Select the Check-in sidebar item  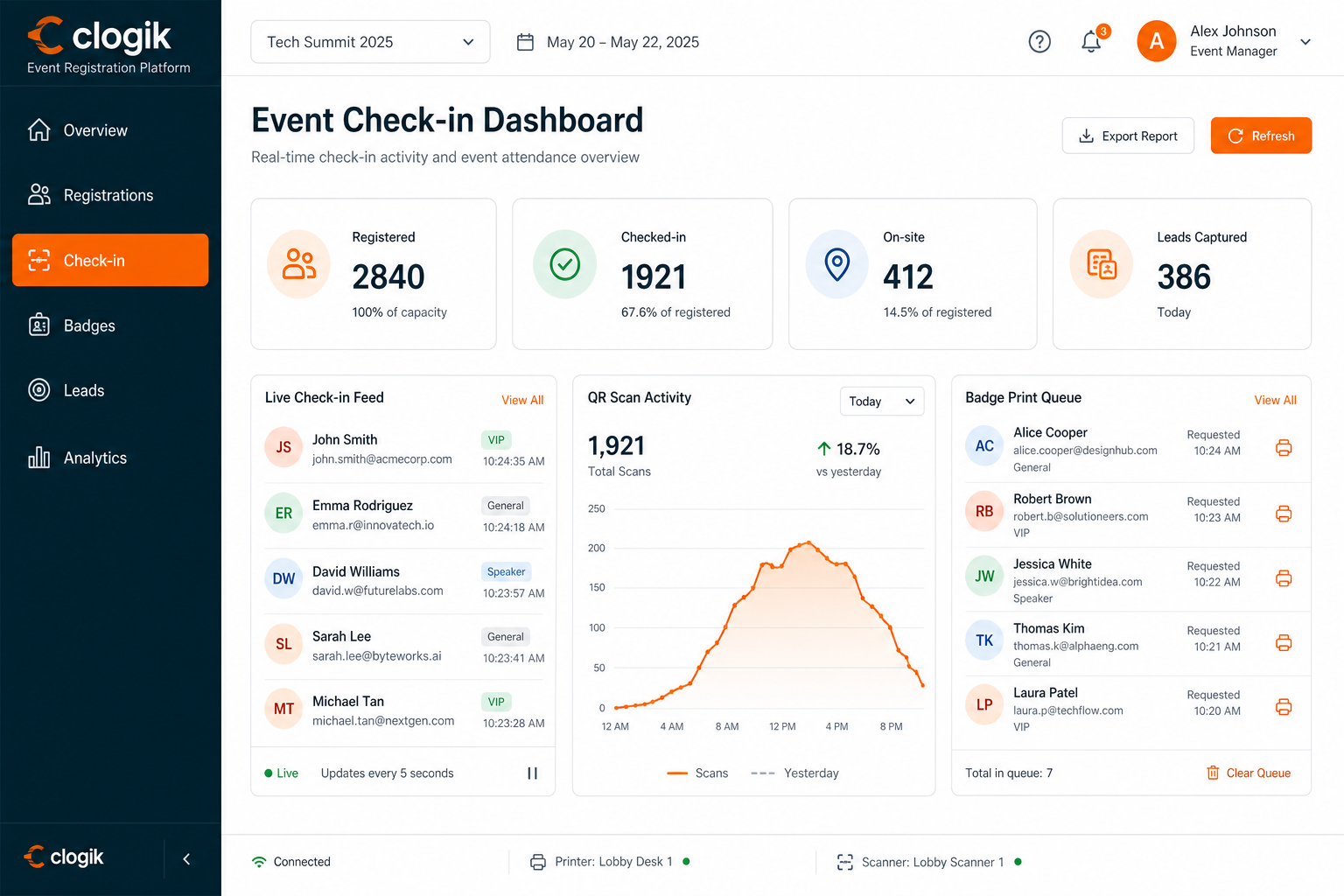pos(110,260)
